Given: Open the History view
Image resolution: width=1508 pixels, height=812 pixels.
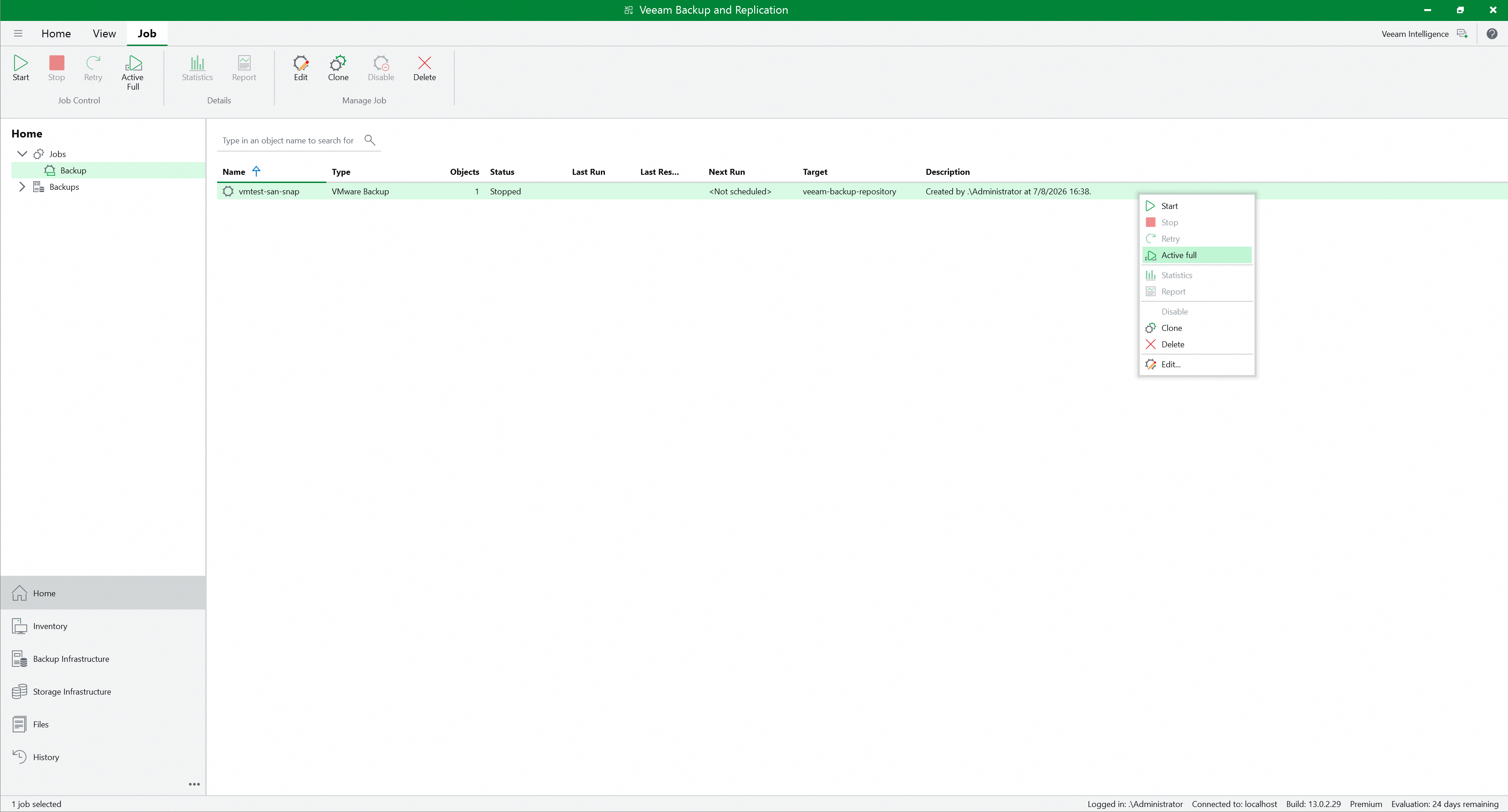Looking at the screenshot, I should (103, 757).
